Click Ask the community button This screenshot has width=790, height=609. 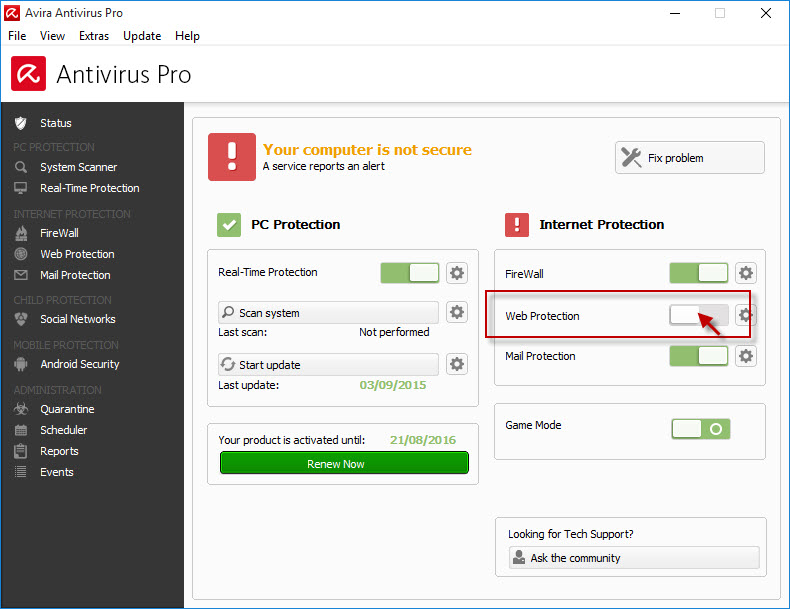pos(634,558)
